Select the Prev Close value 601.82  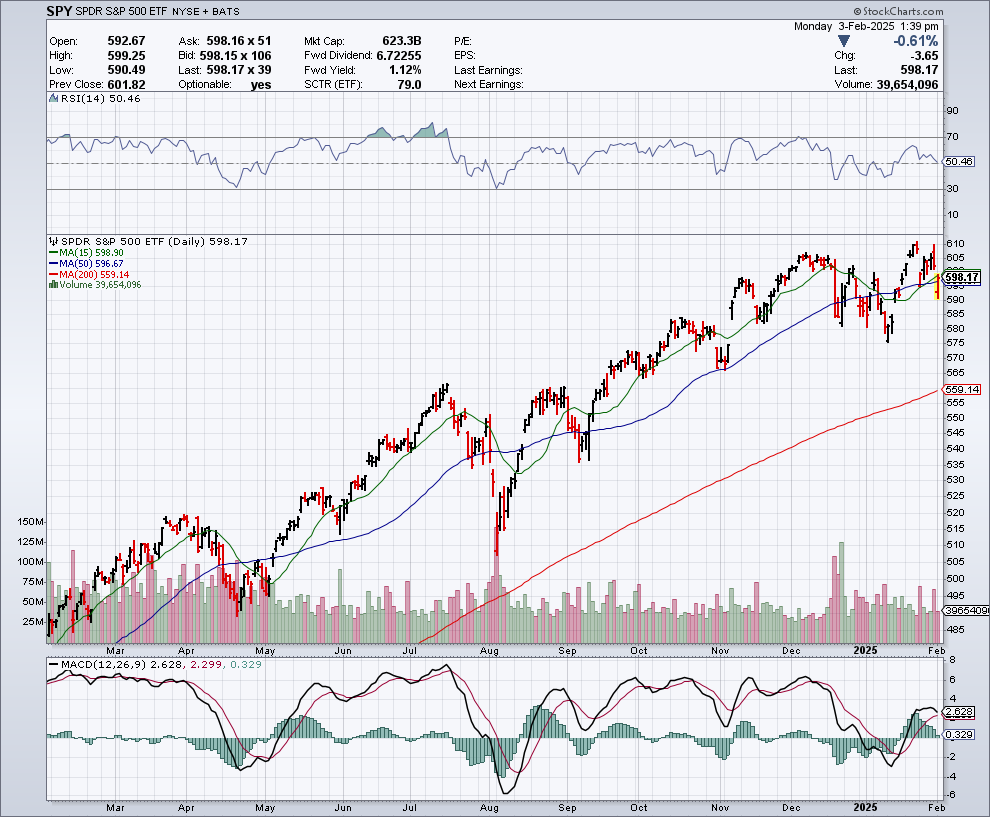[126, 84]
